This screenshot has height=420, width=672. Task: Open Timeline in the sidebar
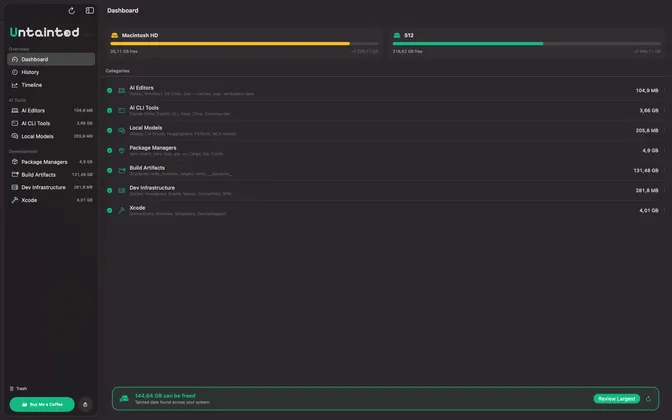pyautogui.click(x=51, y=85)
